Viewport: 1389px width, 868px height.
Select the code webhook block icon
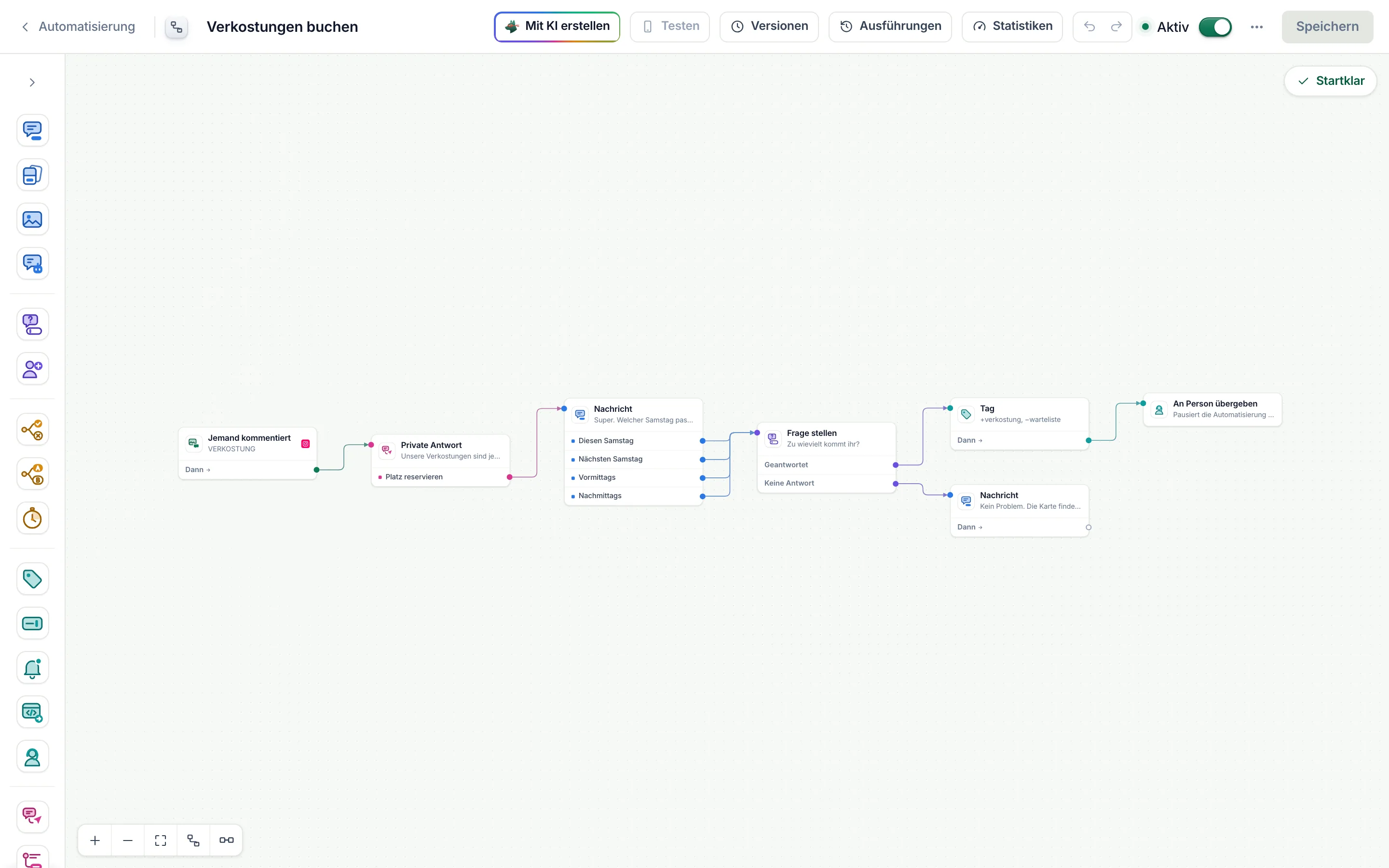(32, 712)
